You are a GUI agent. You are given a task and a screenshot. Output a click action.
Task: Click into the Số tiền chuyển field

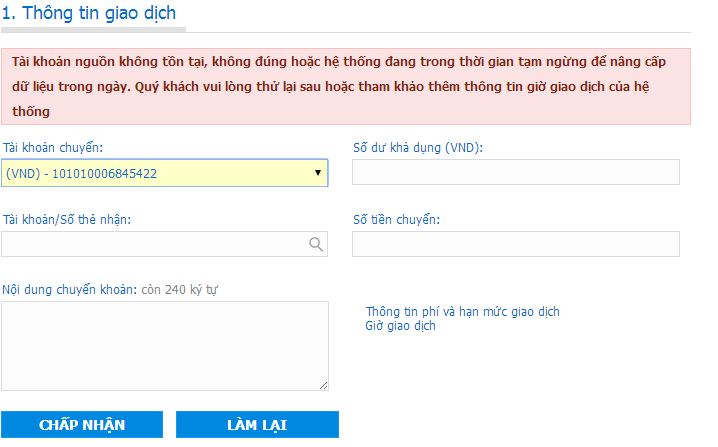point(515,244)
